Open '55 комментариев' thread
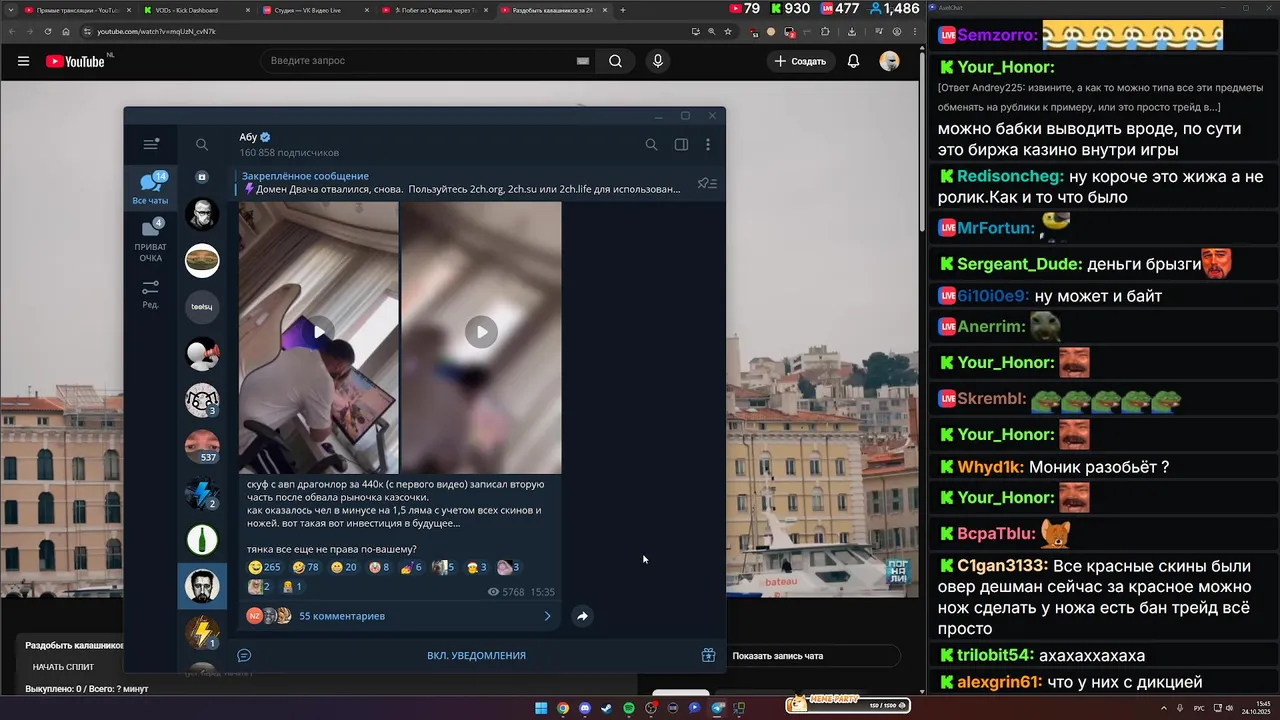 click(x=342, y=616)
